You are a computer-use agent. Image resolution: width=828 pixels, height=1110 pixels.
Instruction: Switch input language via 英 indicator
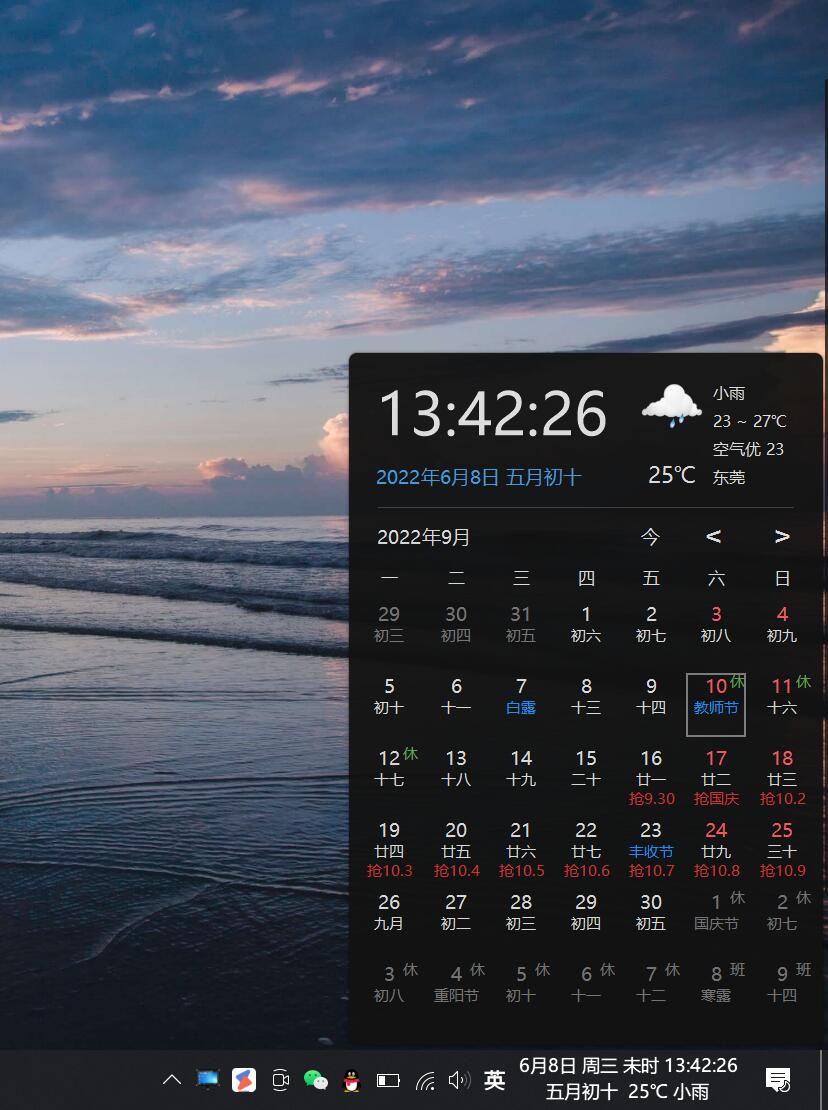[494, 1080]
